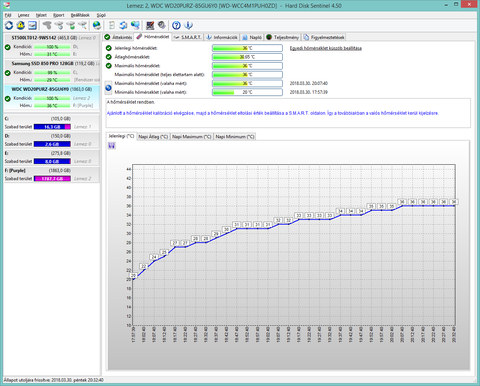Select the WDC WD20PURZ-85GU6Y0 disk
Viewport: 480px width, 386px height.
pos(52,97)
